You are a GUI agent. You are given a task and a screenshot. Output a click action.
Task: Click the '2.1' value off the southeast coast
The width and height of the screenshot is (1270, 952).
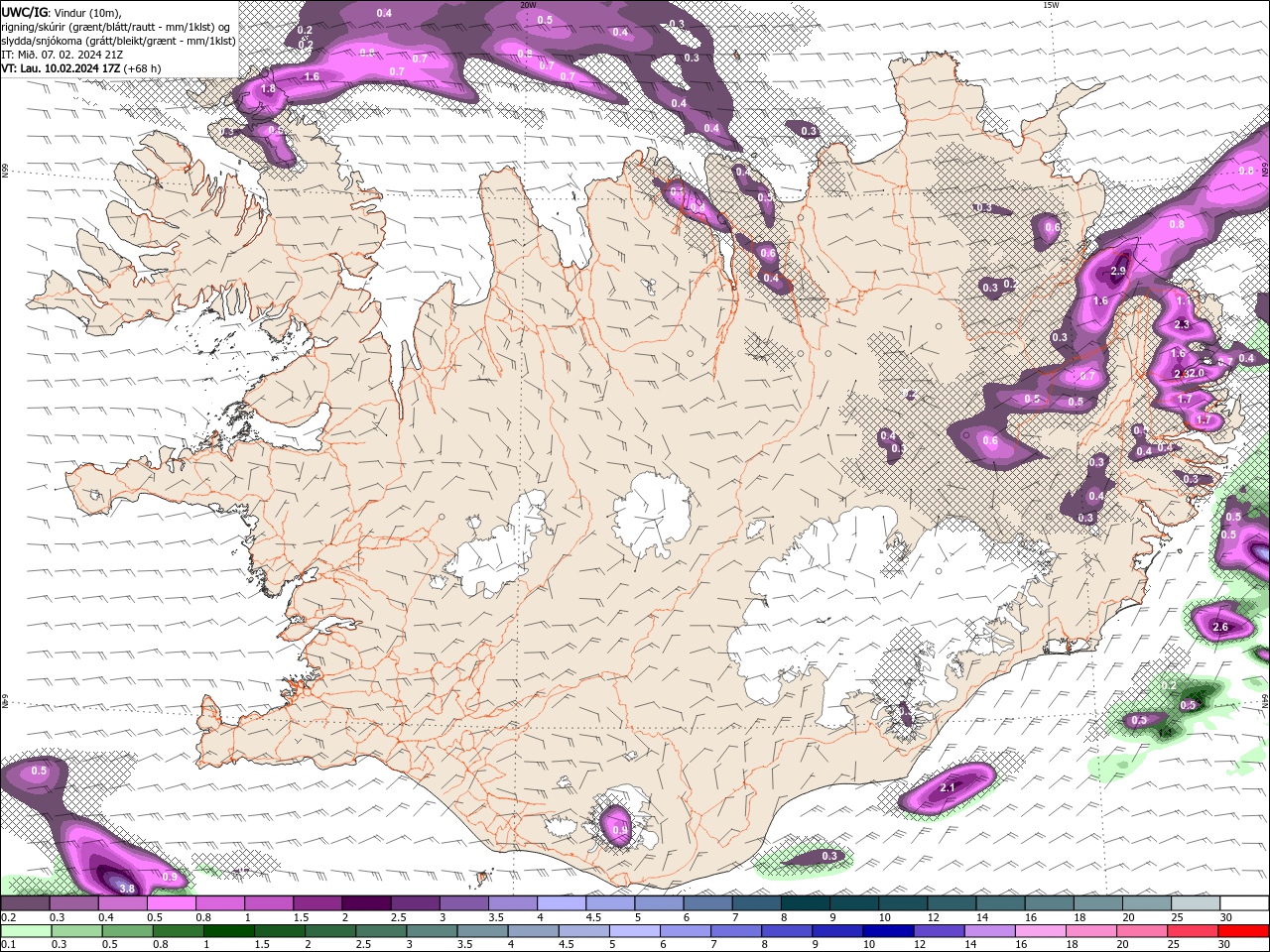tap(947, 787)
